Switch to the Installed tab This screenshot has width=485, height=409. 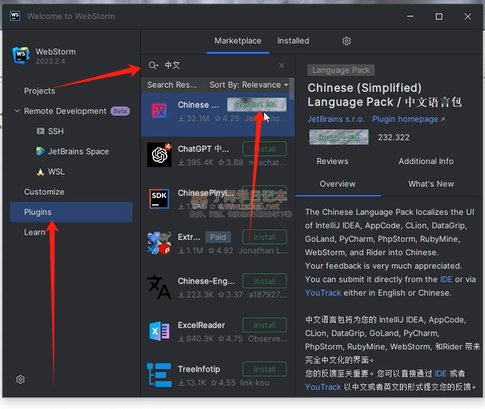tap(293, 41)
